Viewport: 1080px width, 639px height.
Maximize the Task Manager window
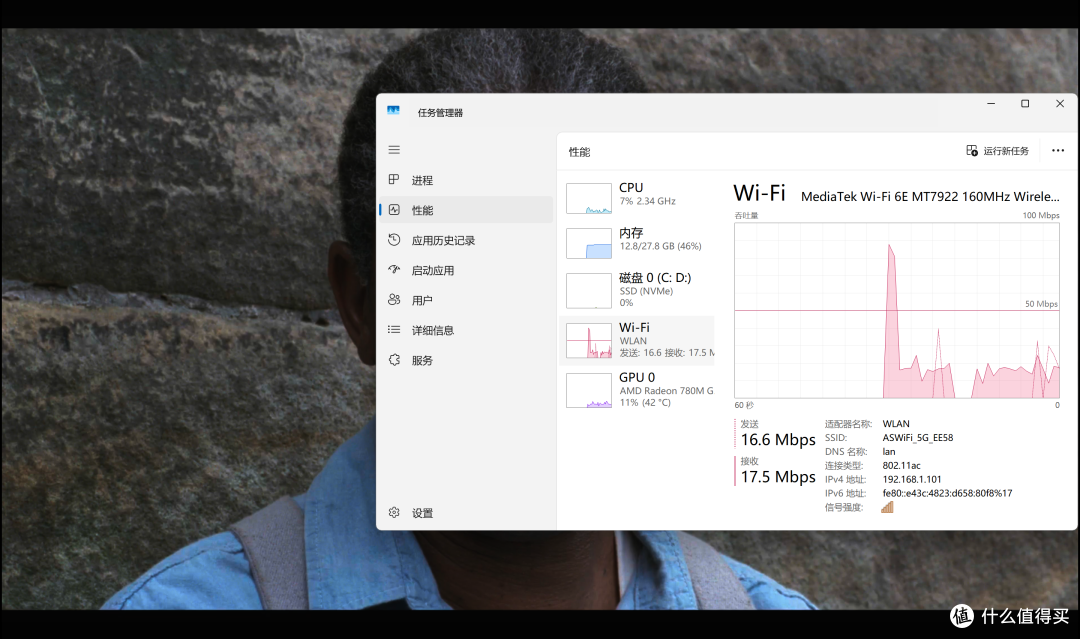click(1025, 104)
